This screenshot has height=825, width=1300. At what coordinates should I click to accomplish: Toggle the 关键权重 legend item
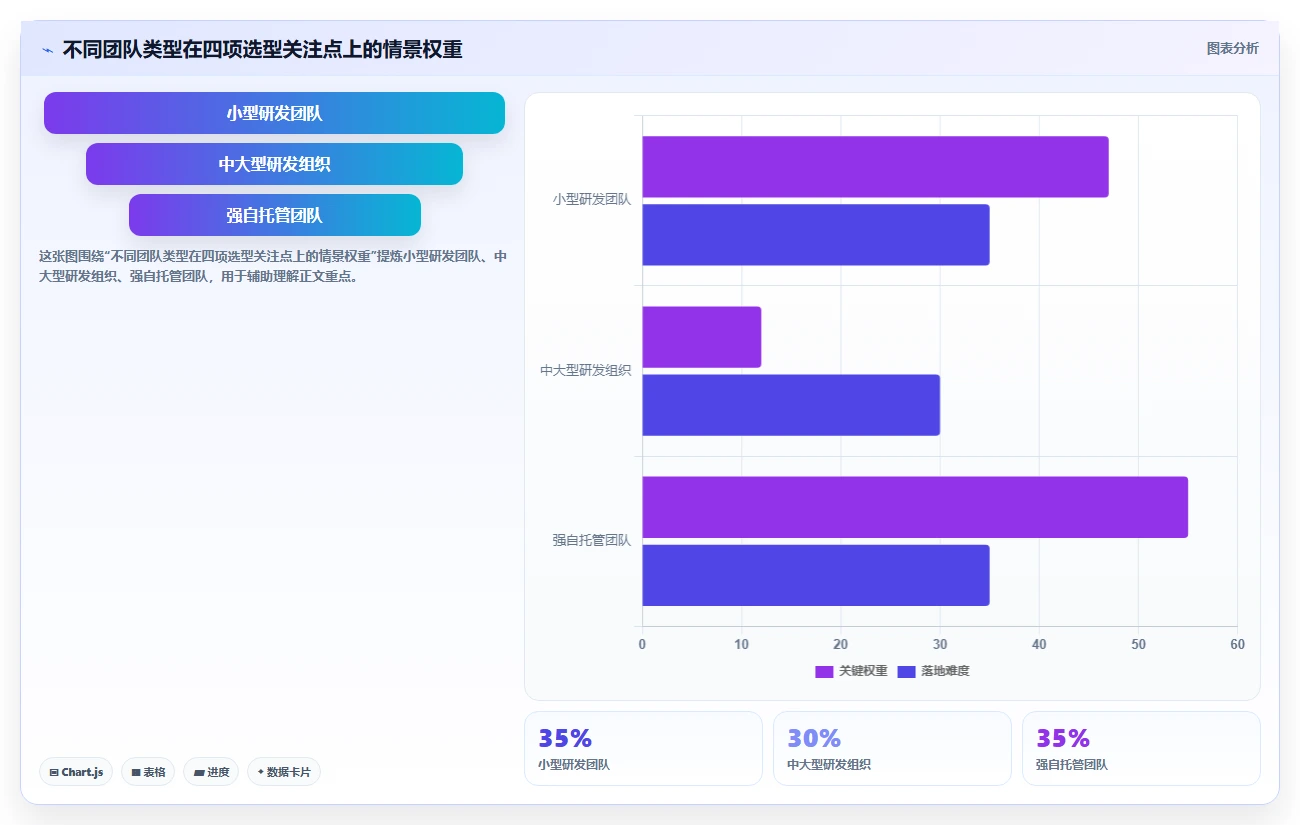point(851,671)
